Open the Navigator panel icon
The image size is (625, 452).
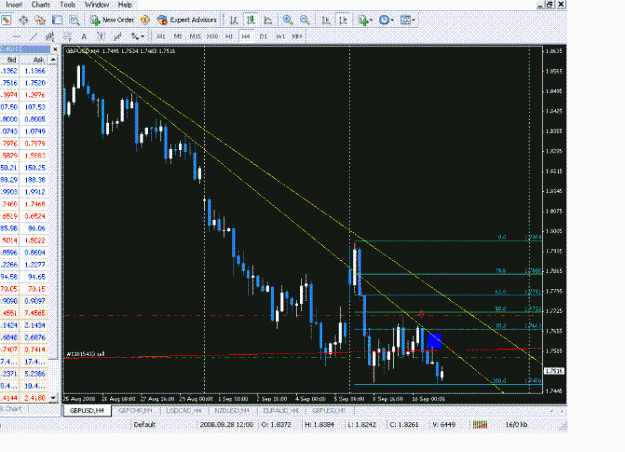click(40, 20)
